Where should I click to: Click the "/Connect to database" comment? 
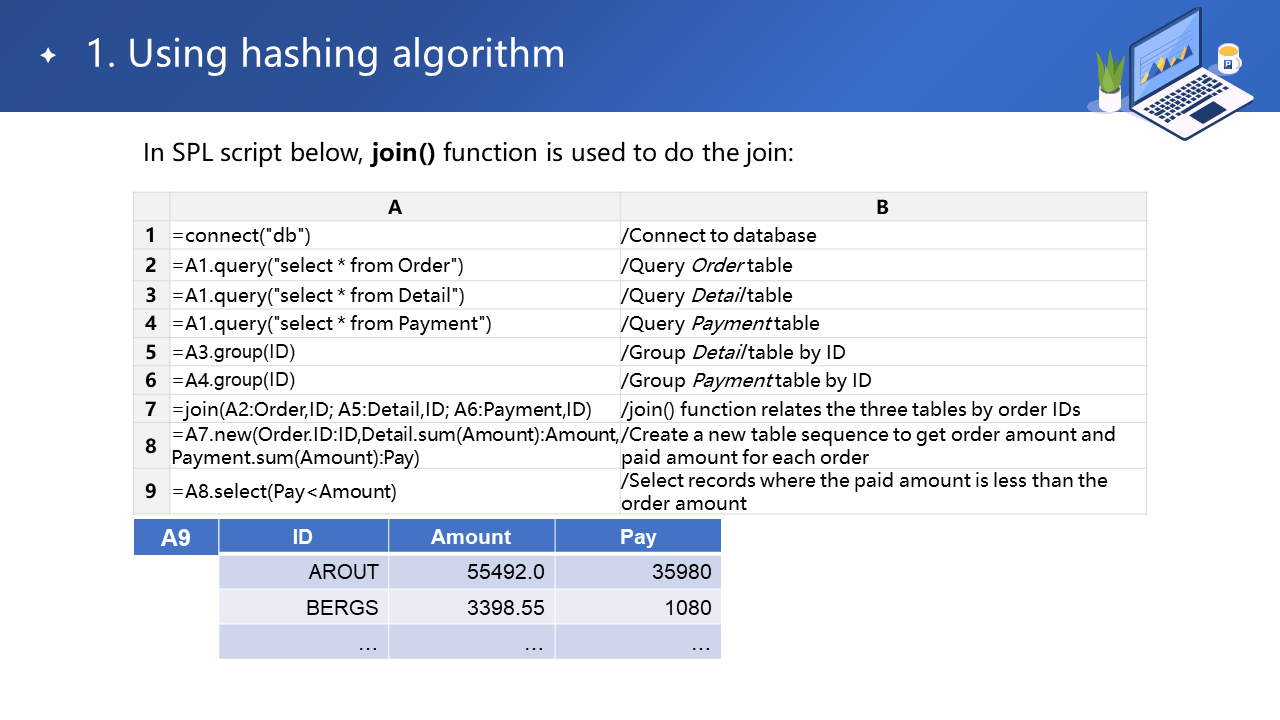point(883,235)
